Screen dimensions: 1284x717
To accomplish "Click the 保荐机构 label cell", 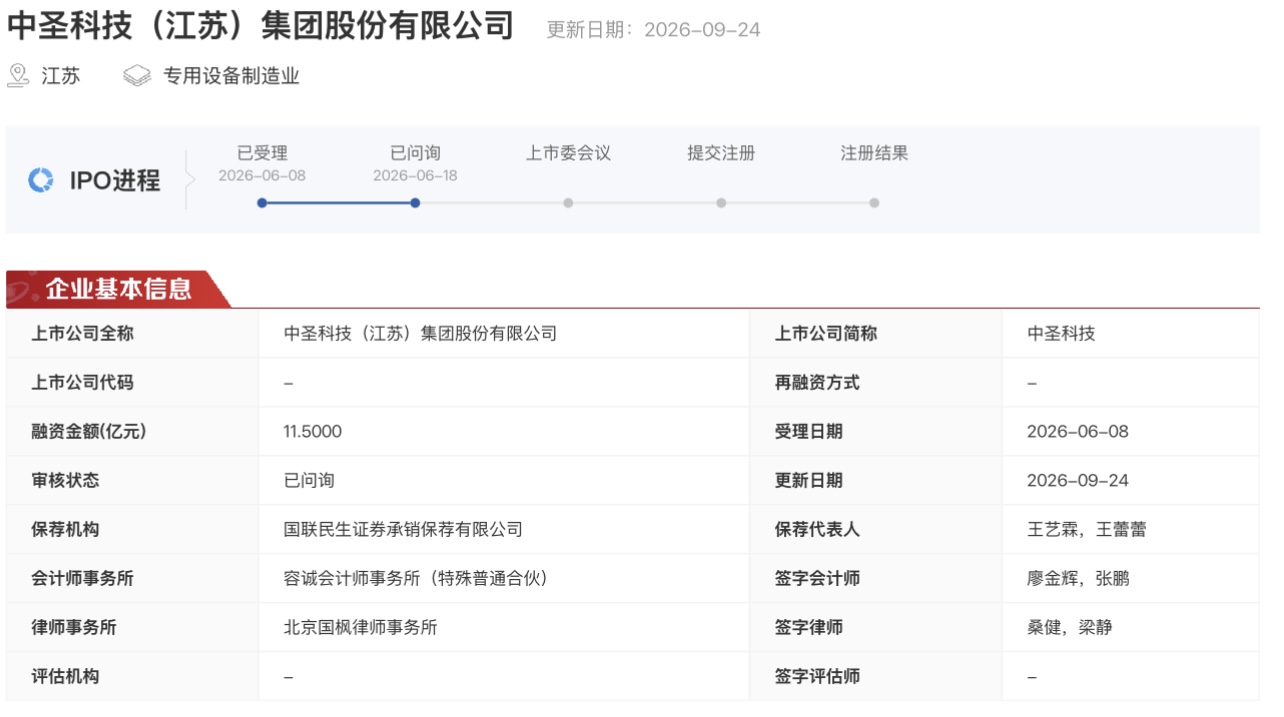I will tap(132, 530).
